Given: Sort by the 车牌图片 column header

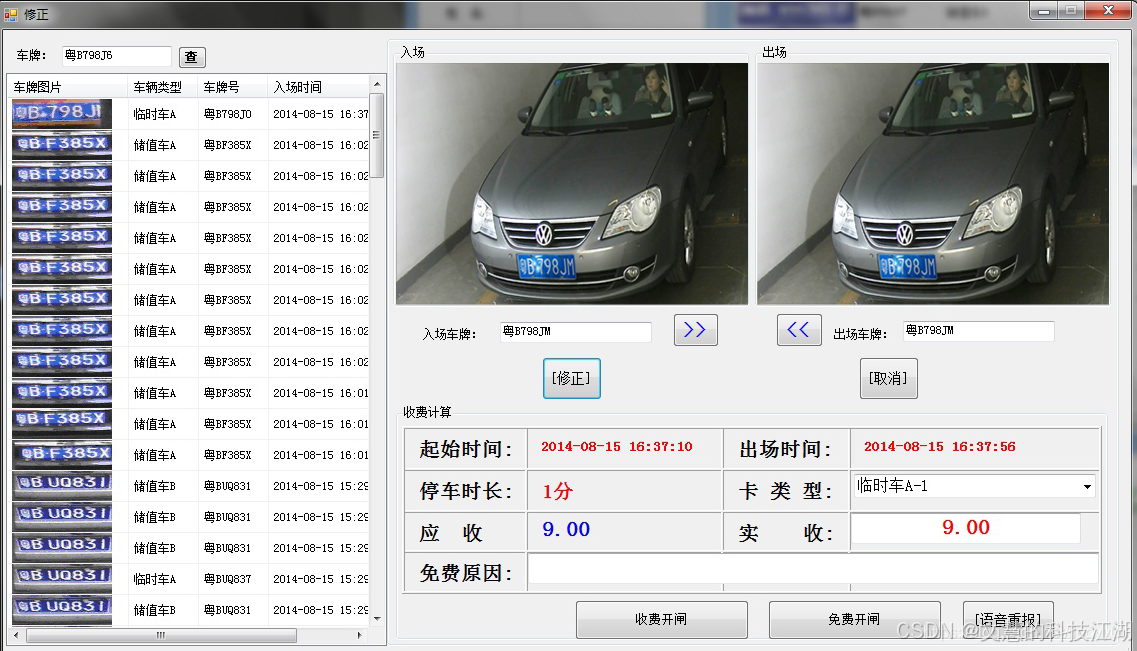Looking at the screenshot, I should [67, 87].
